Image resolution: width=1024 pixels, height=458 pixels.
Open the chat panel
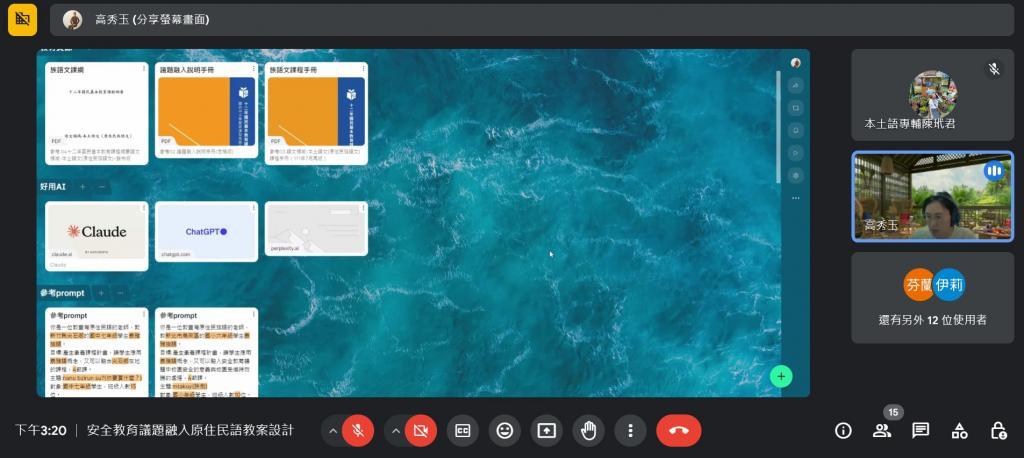click(921, 431)
